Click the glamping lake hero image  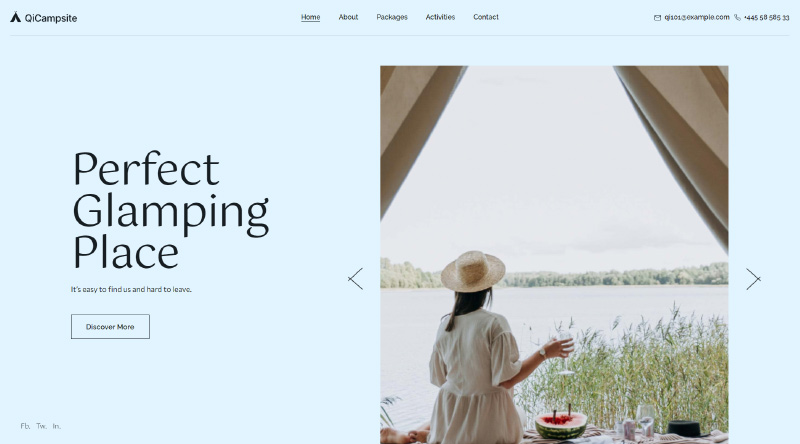(x=554, y=255)
